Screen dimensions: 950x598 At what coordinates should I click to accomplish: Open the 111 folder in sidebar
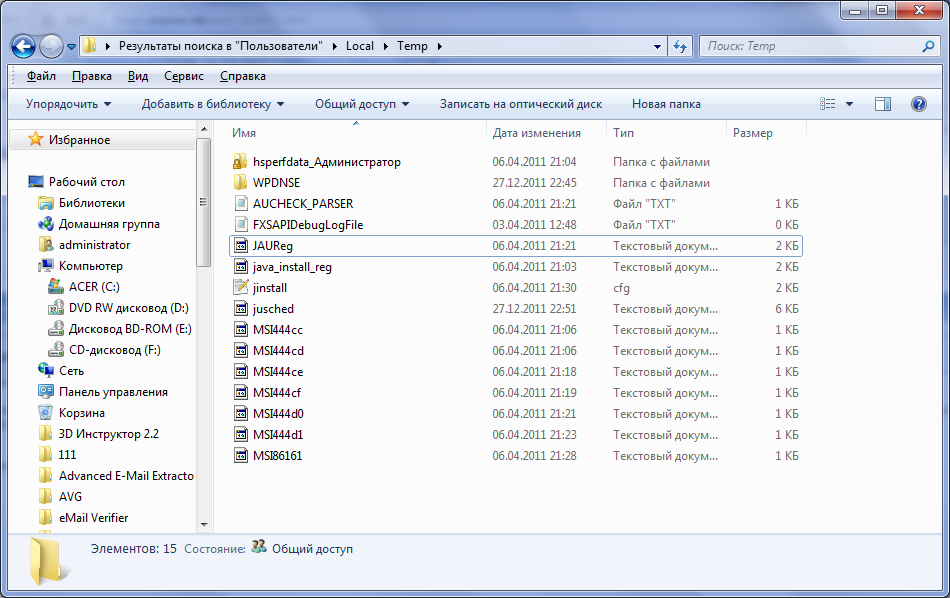point(67,454)
